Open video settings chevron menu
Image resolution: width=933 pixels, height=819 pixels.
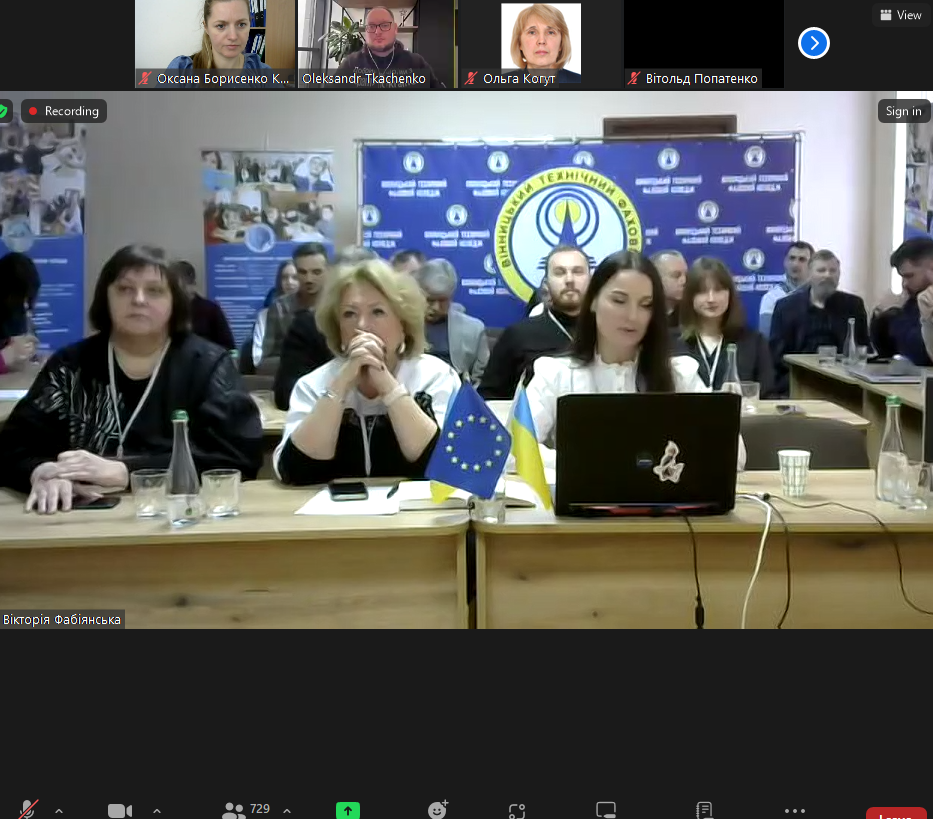156,810
